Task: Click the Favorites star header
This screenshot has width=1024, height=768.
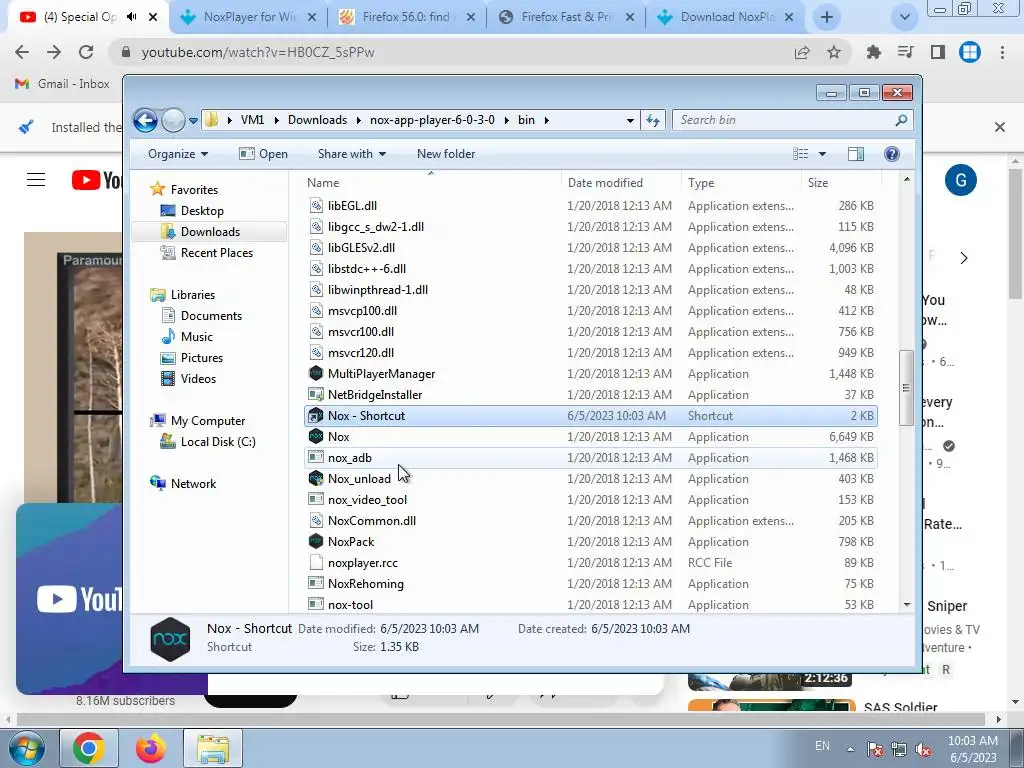Action: tap(157, 189)
